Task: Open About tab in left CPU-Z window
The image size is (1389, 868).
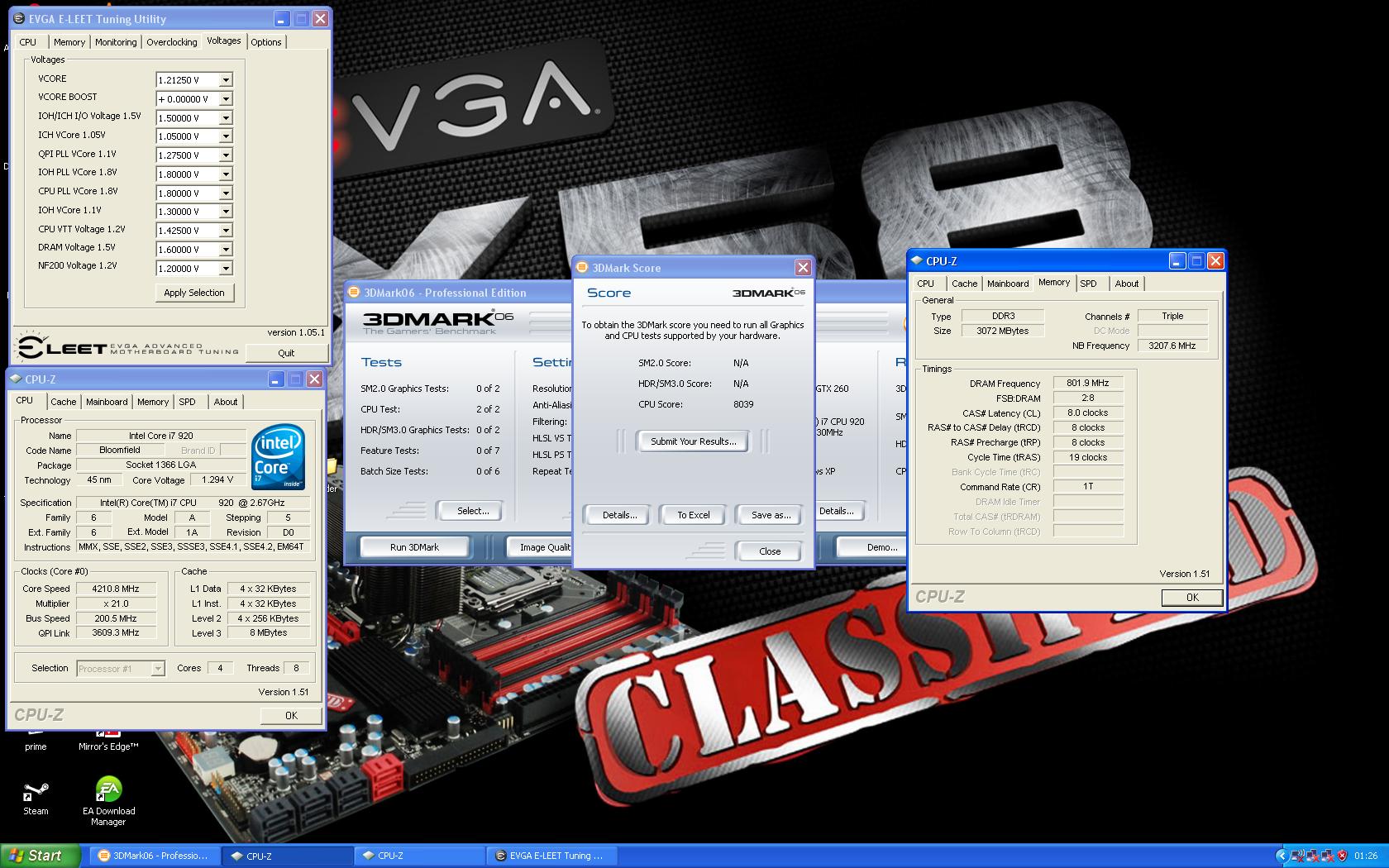Action: pos(226,402)
